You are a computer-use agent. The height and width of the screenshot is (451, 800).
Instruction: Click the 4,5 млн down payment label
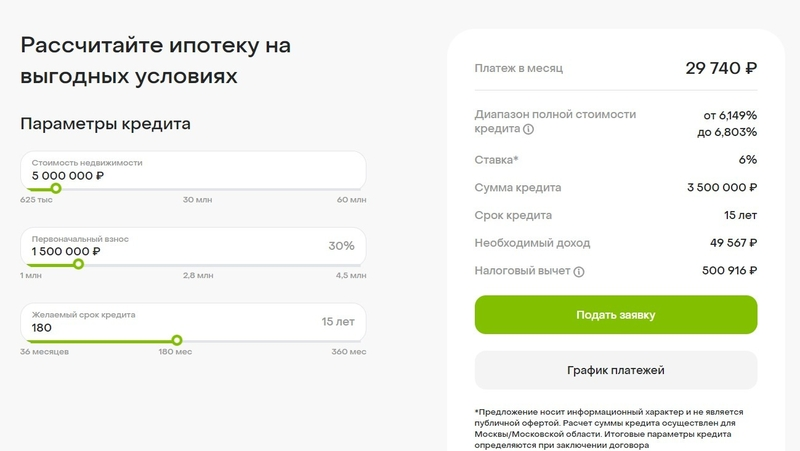351,276
